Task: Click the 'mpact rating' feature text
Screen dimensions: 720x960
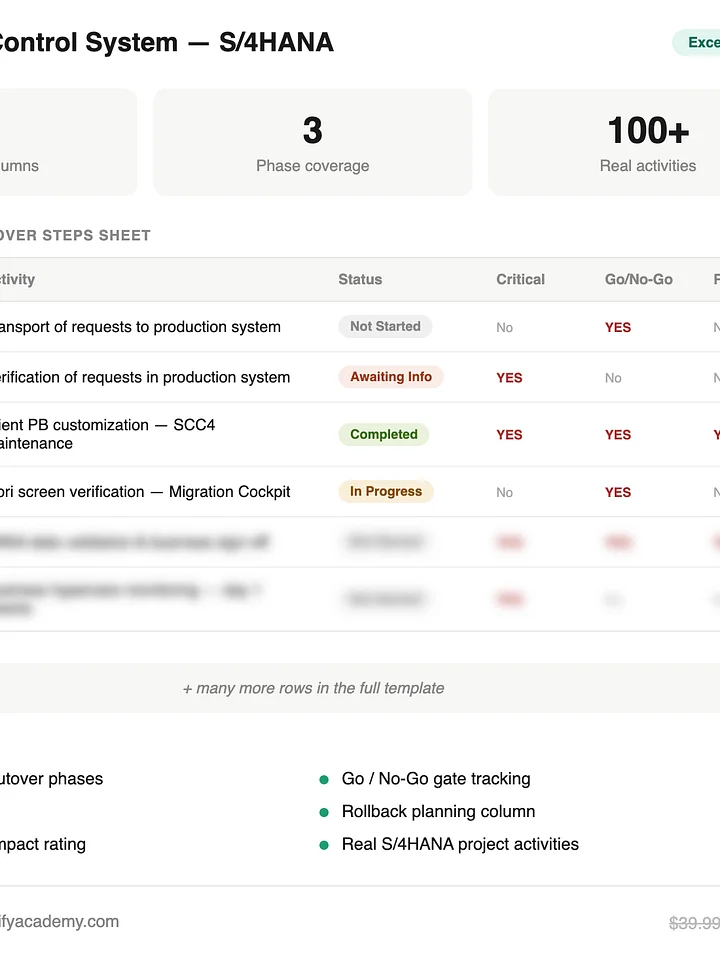Action: (43, 844)
